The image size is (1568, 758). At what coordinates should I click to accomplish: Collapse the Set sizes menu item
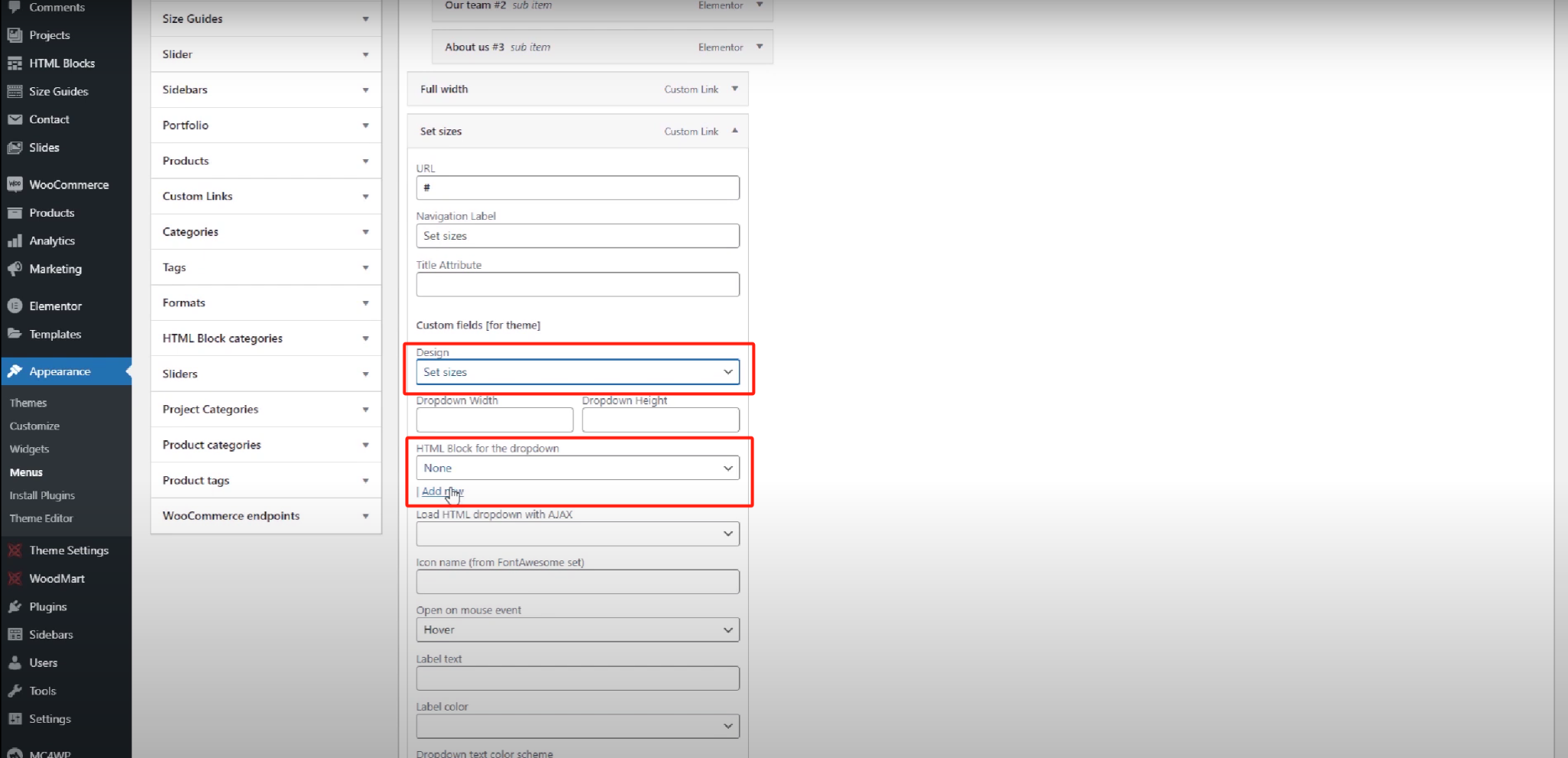pyautogui.click(x=734, y=131)
